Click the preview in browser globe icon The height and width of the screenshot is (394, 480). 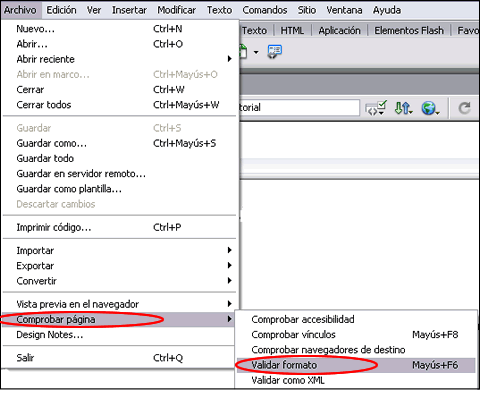(430, 108)
